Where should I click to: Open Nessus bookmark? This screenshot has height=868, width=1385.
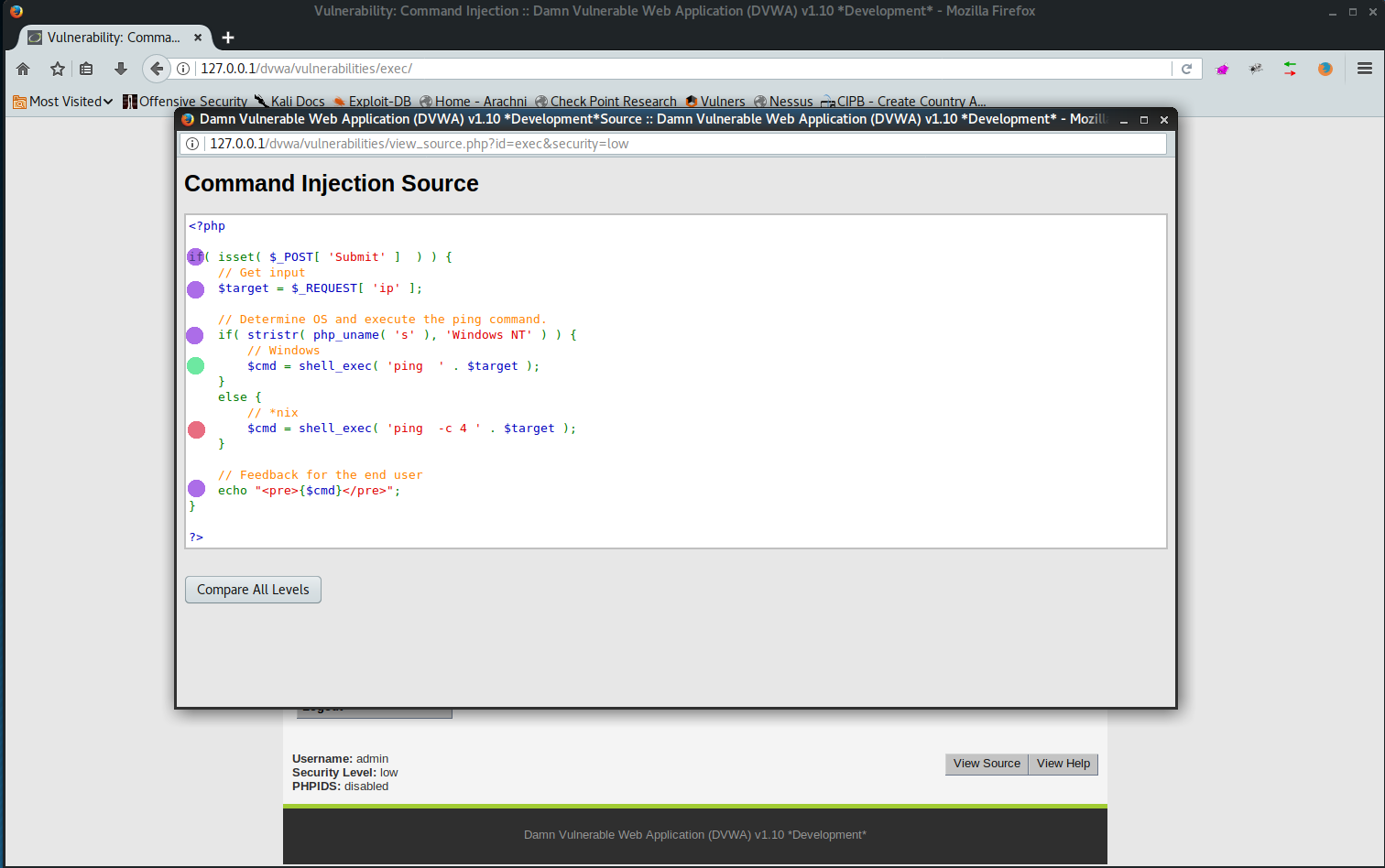tap(783, 102)
